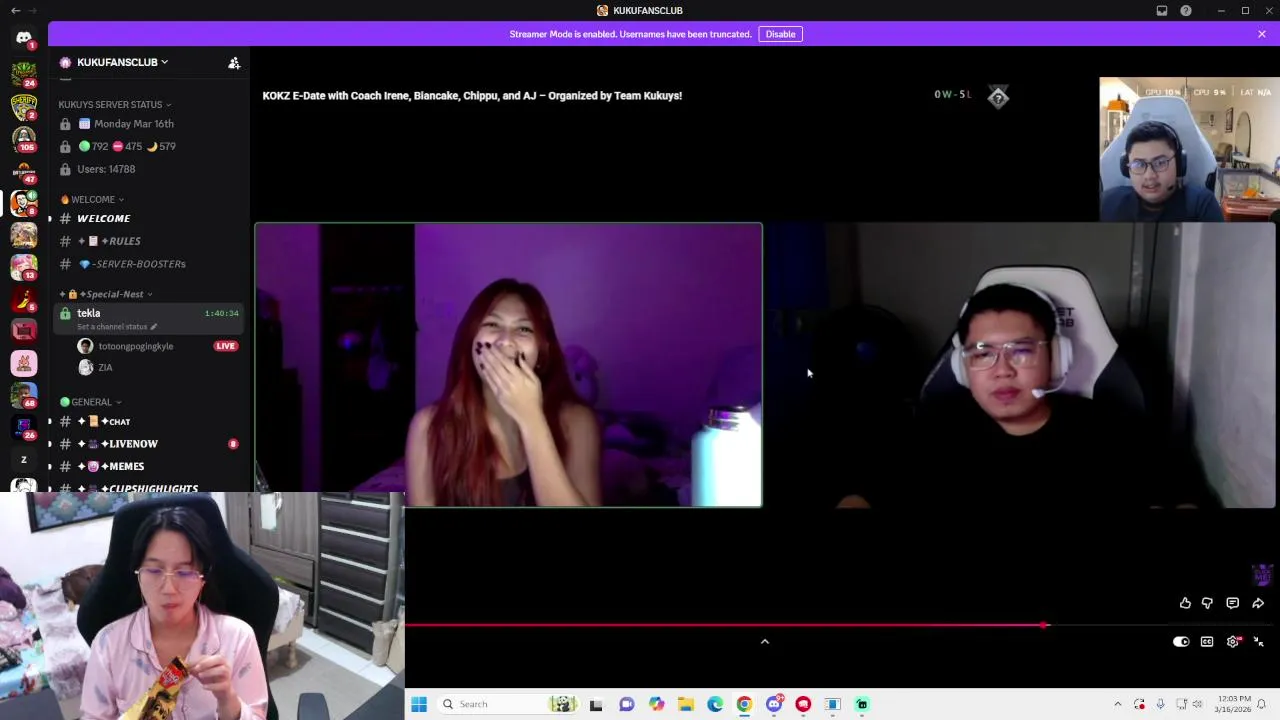Click invite people icon beside KUKUFANSCLUB
1280x720 pixels.
234,62
